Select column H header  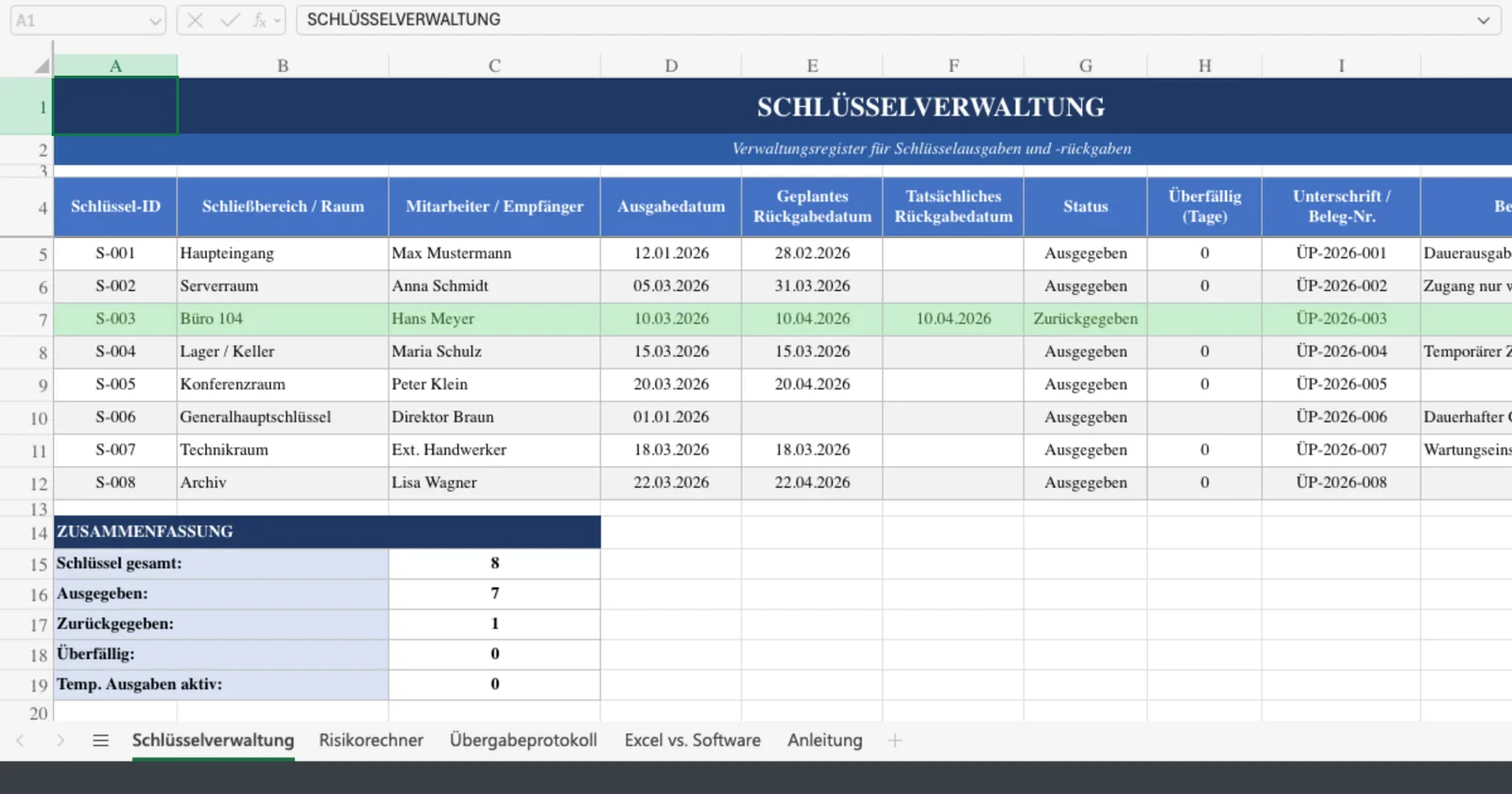[x=1205, y=66]
